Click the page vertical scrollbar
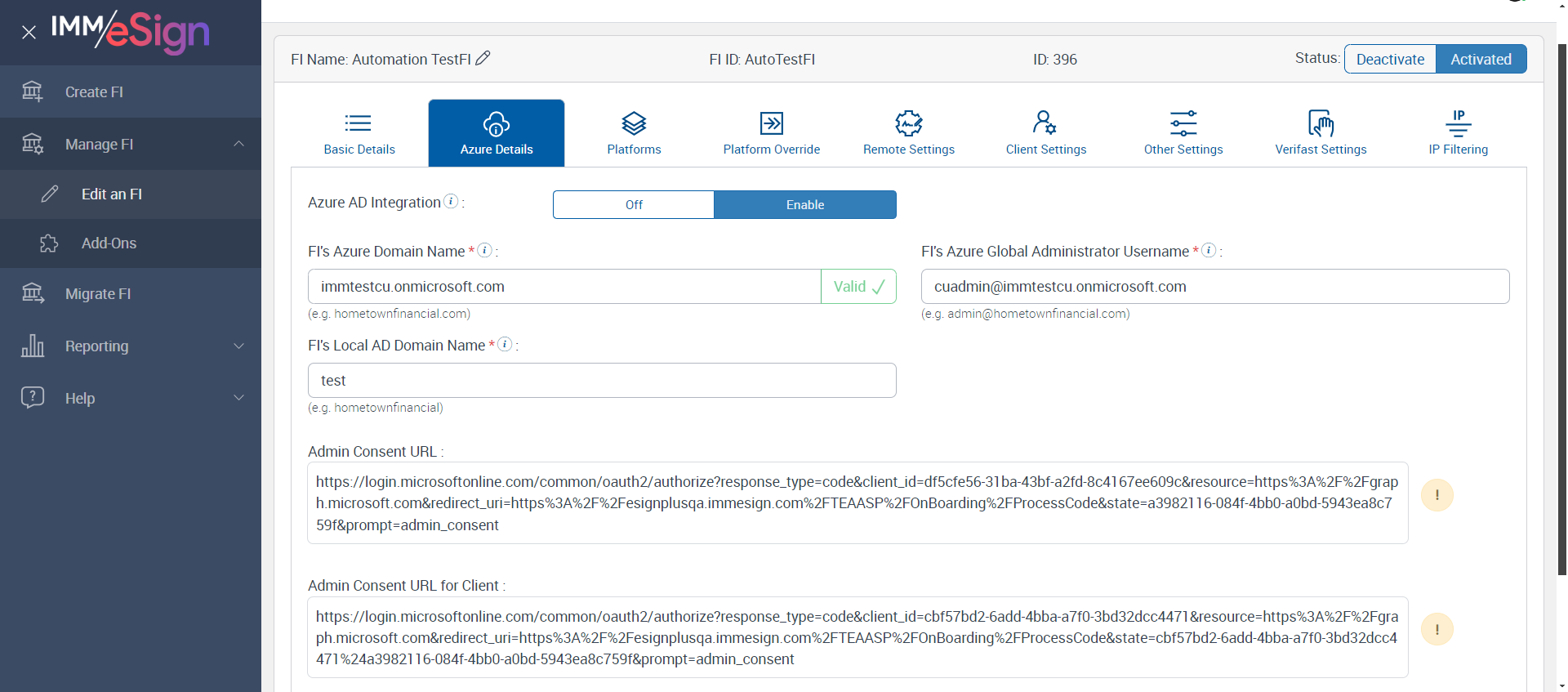Image resolution: width=1568 pixels, height=692 pixels. click(x=1562, y=310)
